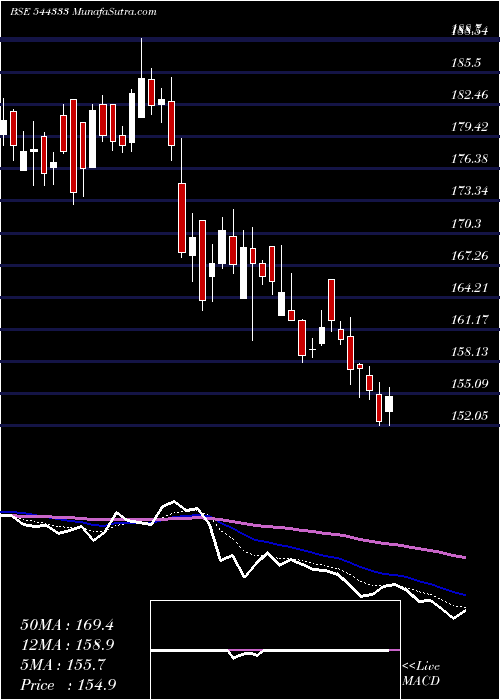The width and height of the screenshot is (500, 700).
Task: Click the <<Live MACD label
Action: coord(421,674)
